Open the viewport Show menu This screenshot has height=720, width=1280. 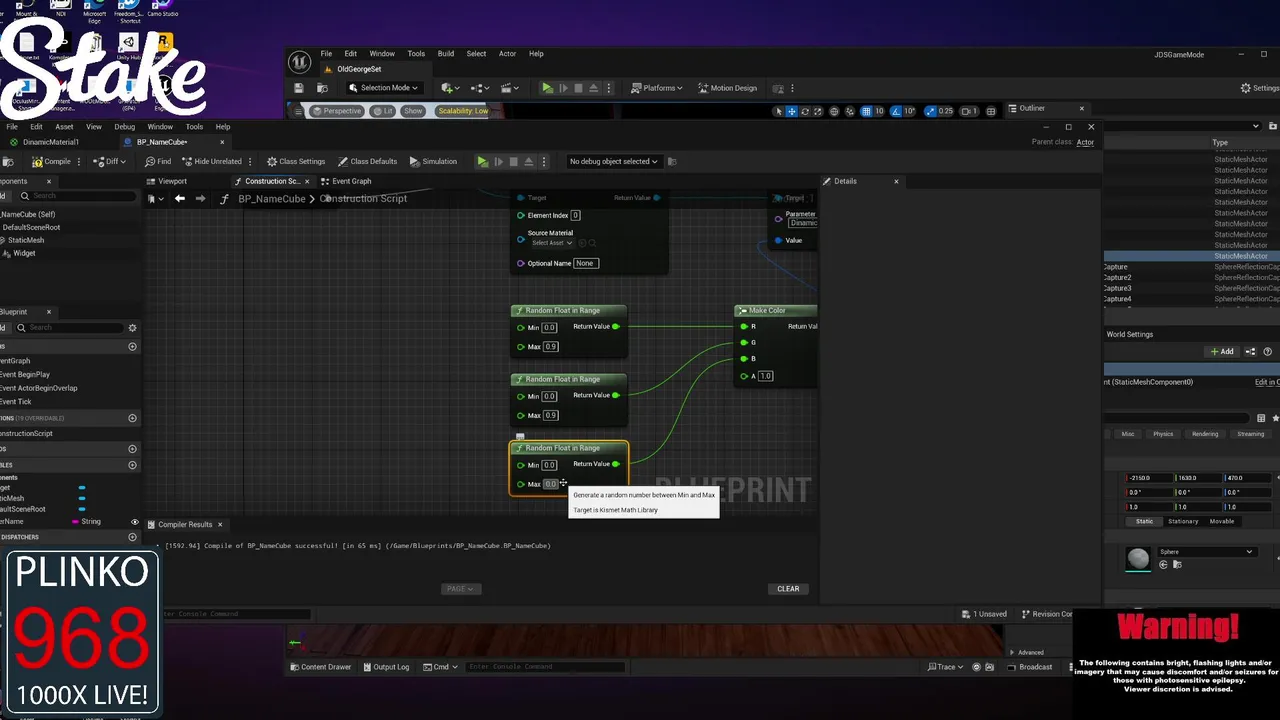(413, 111)
